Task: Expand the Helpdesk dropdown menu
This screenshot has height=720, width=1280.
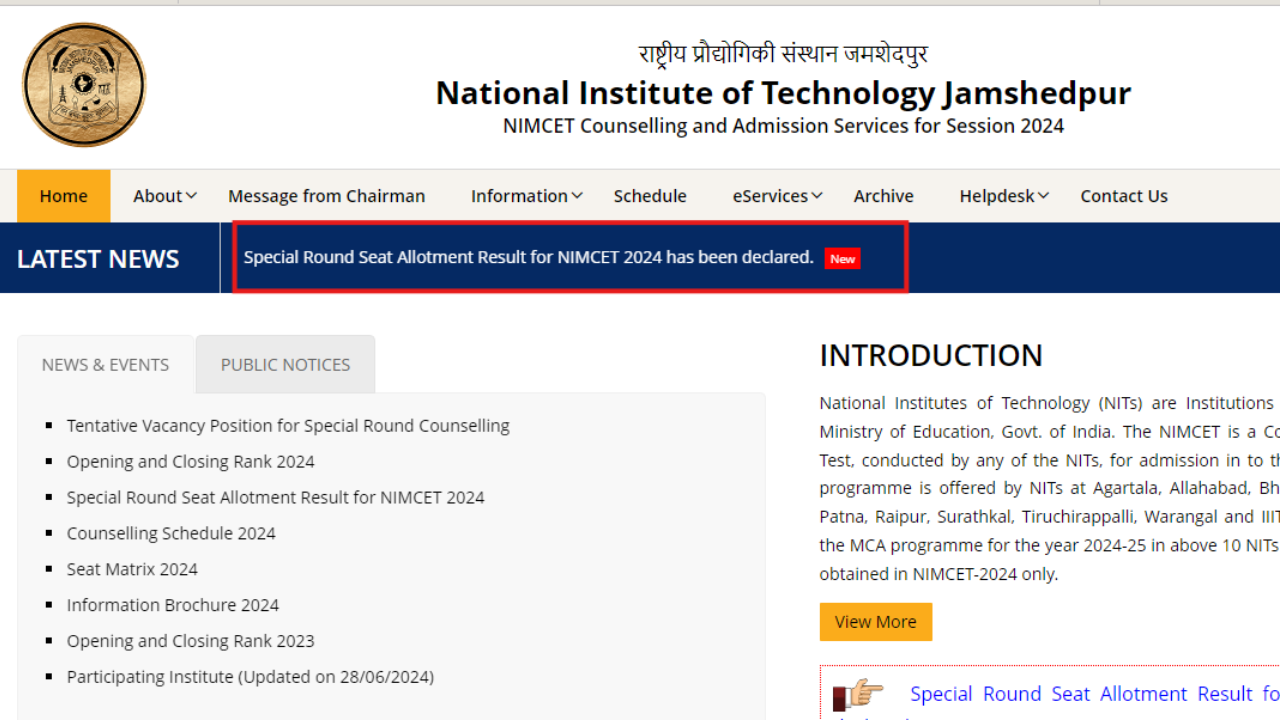Action: [1004, 196]
